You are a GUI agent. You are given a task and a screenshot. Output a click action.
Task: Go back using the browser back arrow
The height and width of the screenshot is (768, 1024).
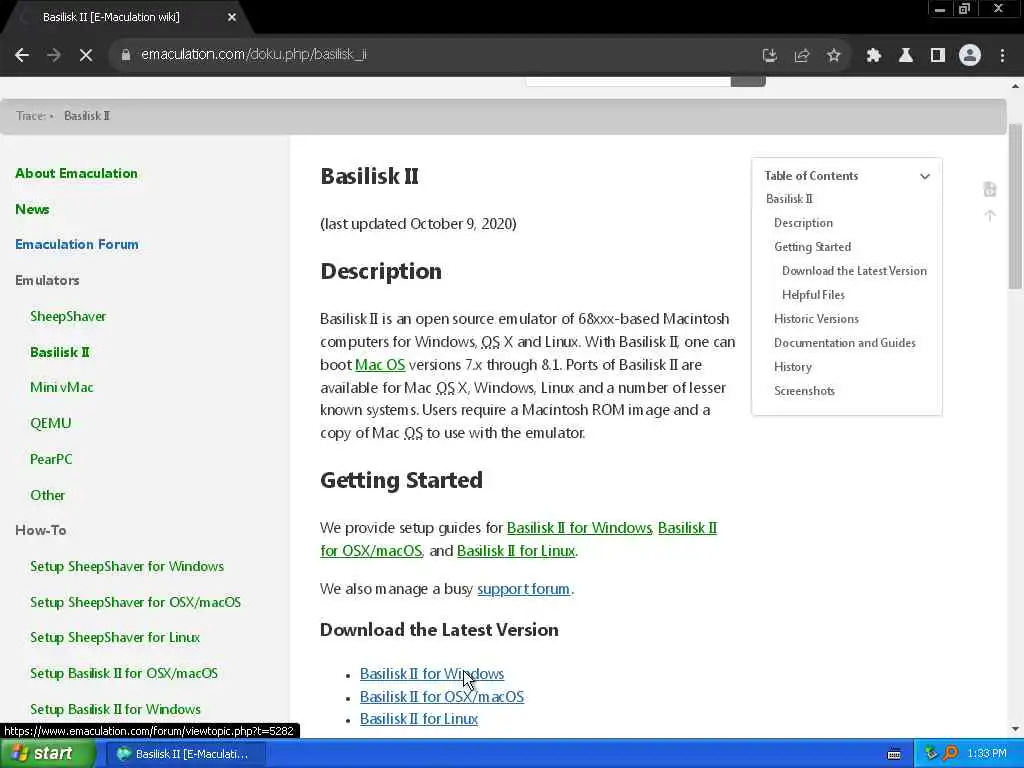(x=22, y=55)
